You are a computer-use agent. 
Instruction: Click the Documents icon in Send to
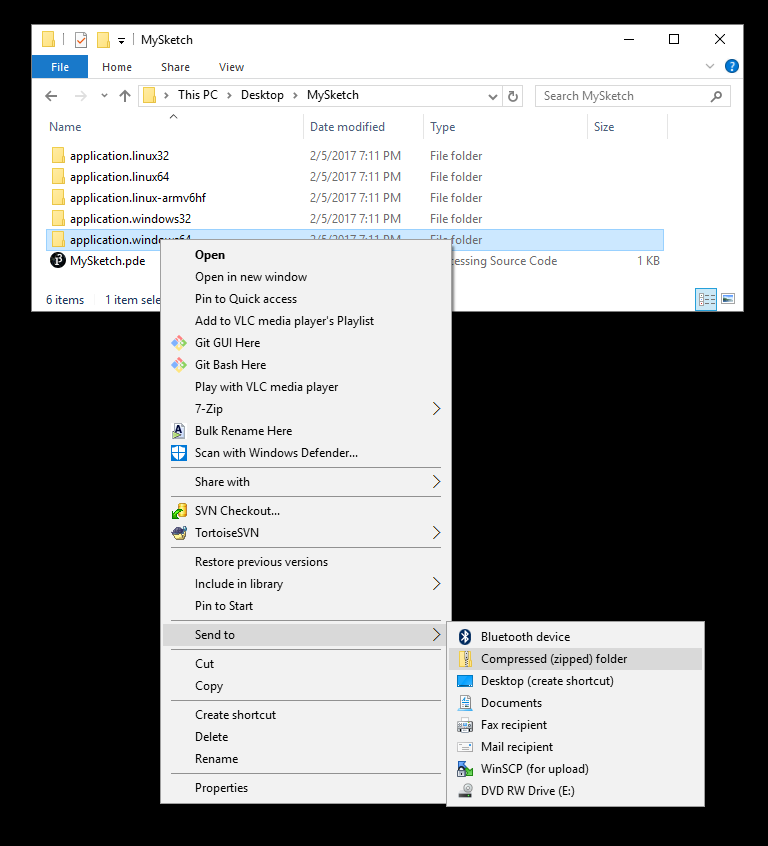click(465, 702)
